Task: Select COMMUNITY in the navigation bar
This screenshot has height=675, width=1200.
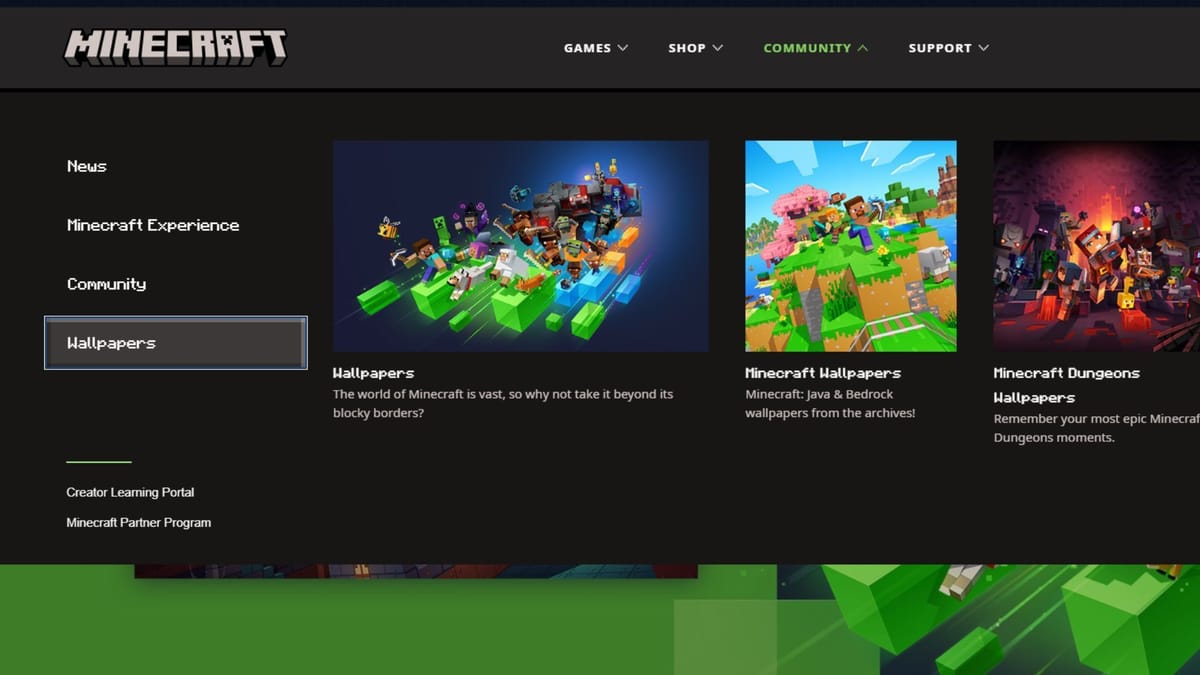Action: point(807,47)
